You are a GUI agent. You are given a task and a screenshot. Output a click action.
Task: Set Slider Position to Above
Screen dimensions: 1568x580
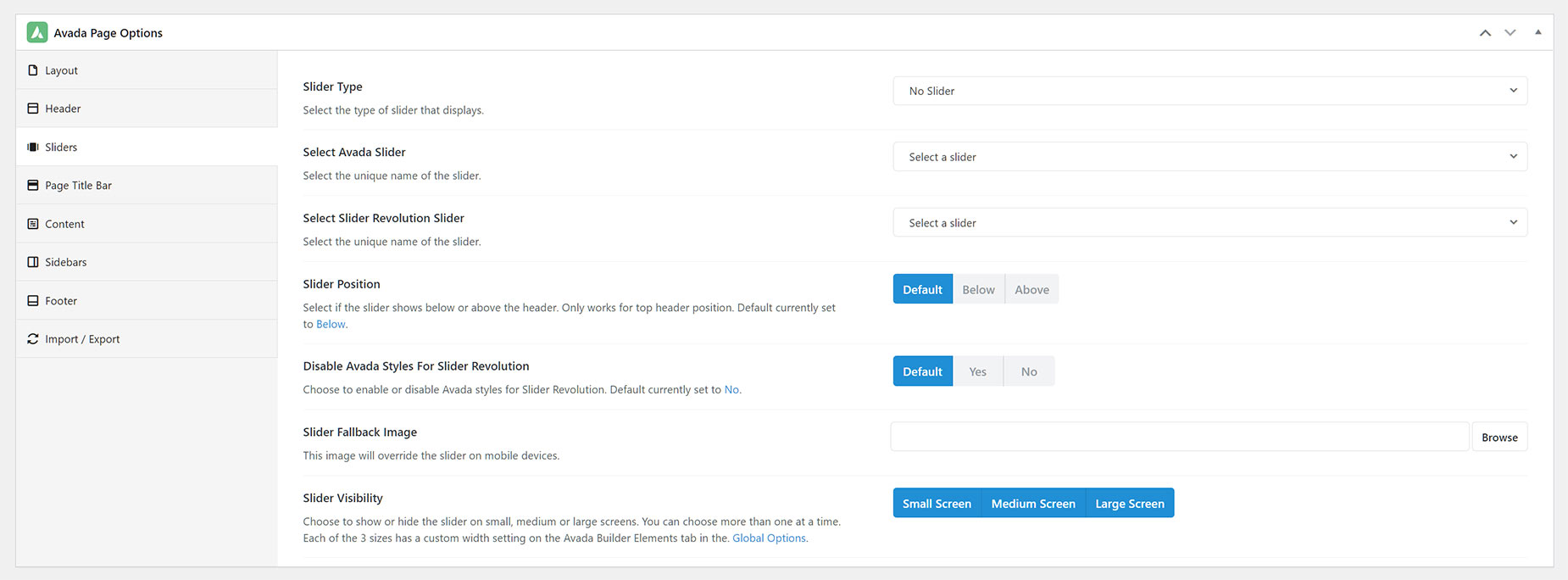(x=1031, y=289)
